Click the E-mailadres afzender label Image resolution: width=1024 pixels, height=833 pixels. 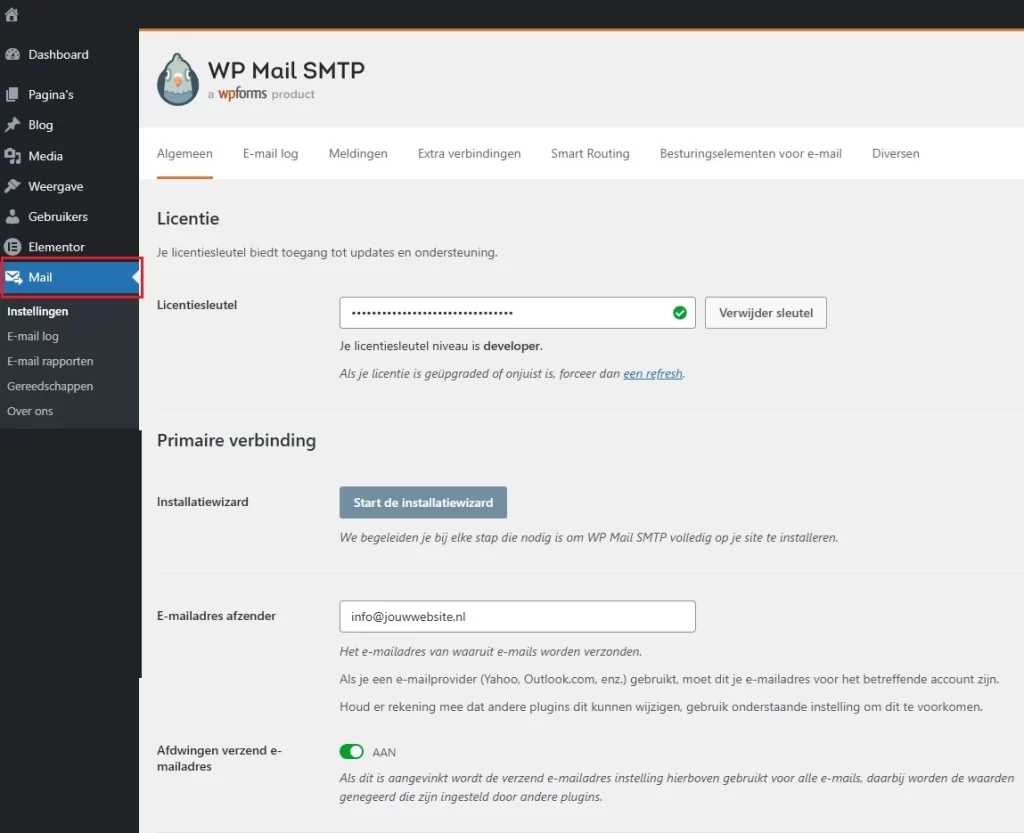216,616
